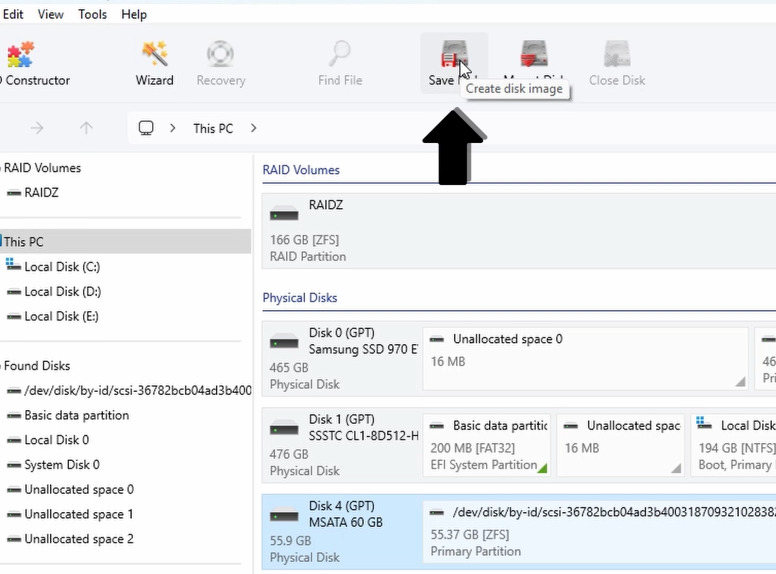The height and width of the screenshot is (574, 776).
Task: Click Disk 0 drive icon
Action: 284,342
